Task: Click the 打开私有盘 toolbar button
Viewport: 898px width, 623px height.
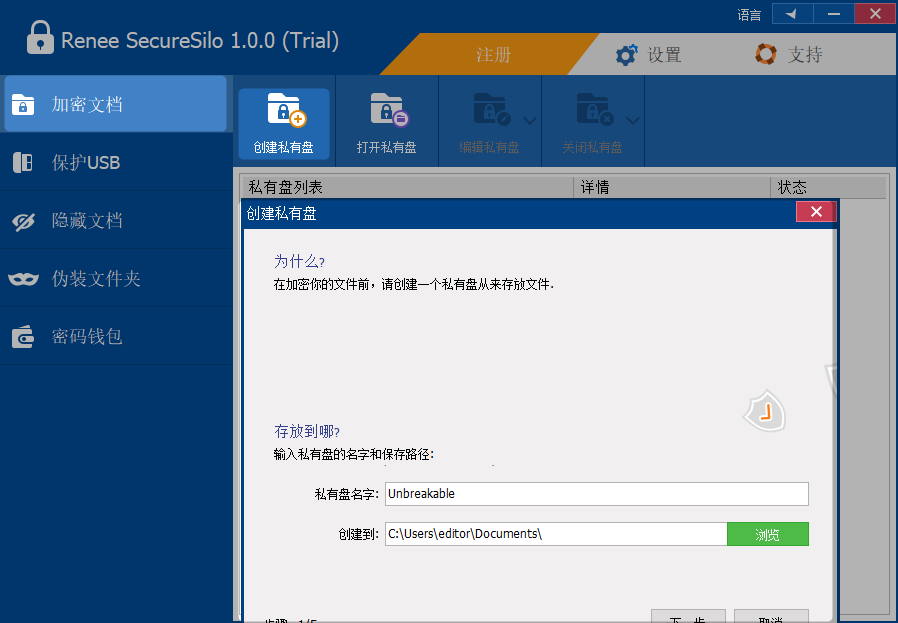Action: [x=387, y=124]
